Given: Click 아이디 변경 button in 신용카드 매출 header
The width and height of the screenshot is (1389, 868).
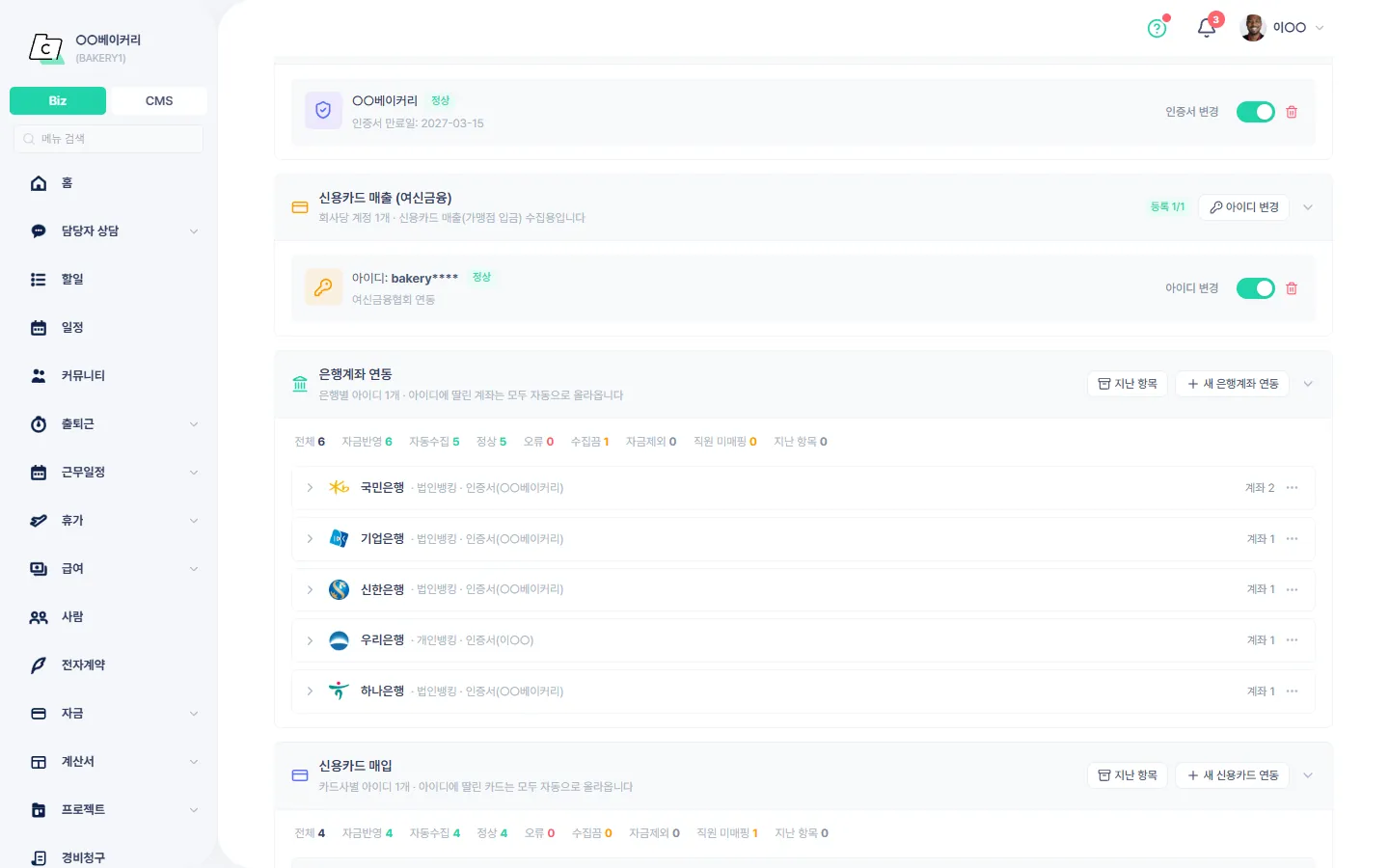Looking at the screenshot, I should click(1243, 207).
